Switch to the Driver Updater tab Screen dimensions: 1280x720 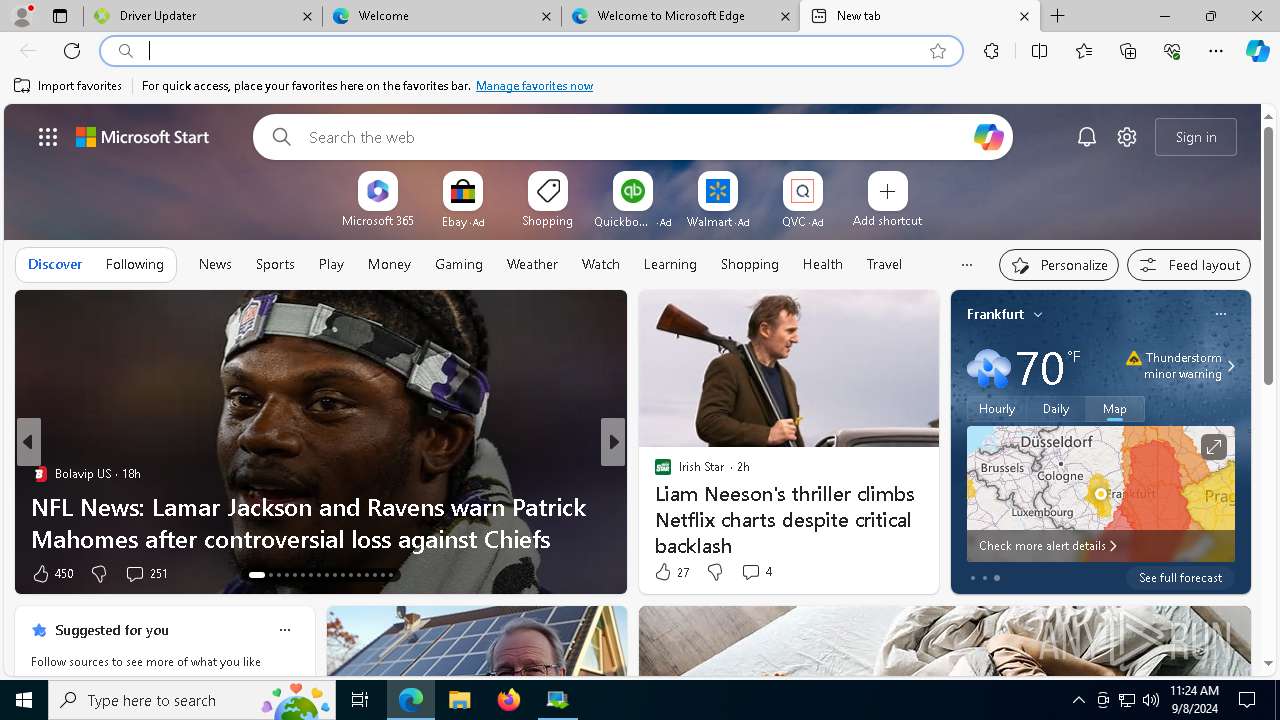click(204, 16)
